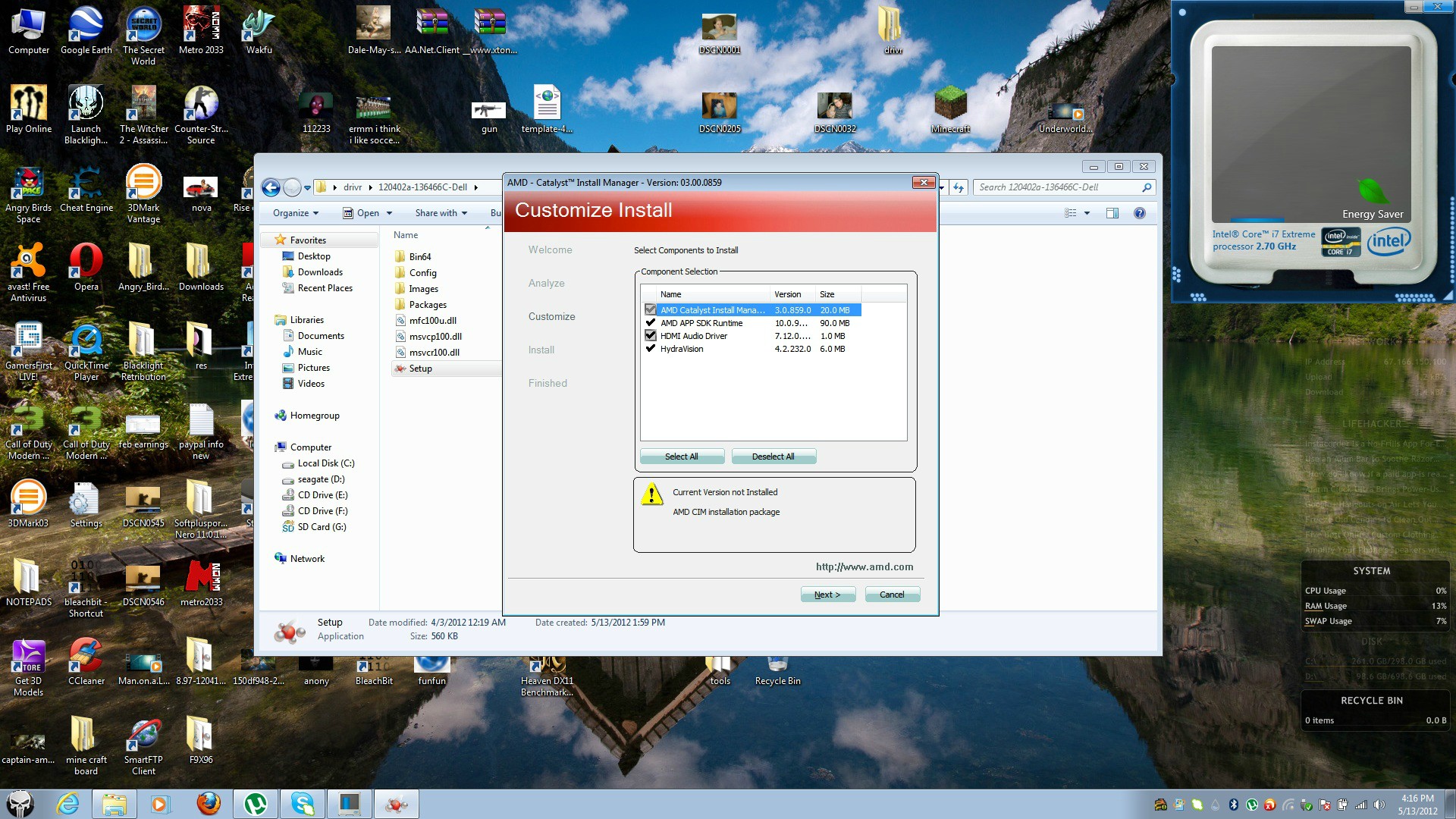Toggle the preview pane icon
Screen dimensions: 1456x819
coord(1112,213)
